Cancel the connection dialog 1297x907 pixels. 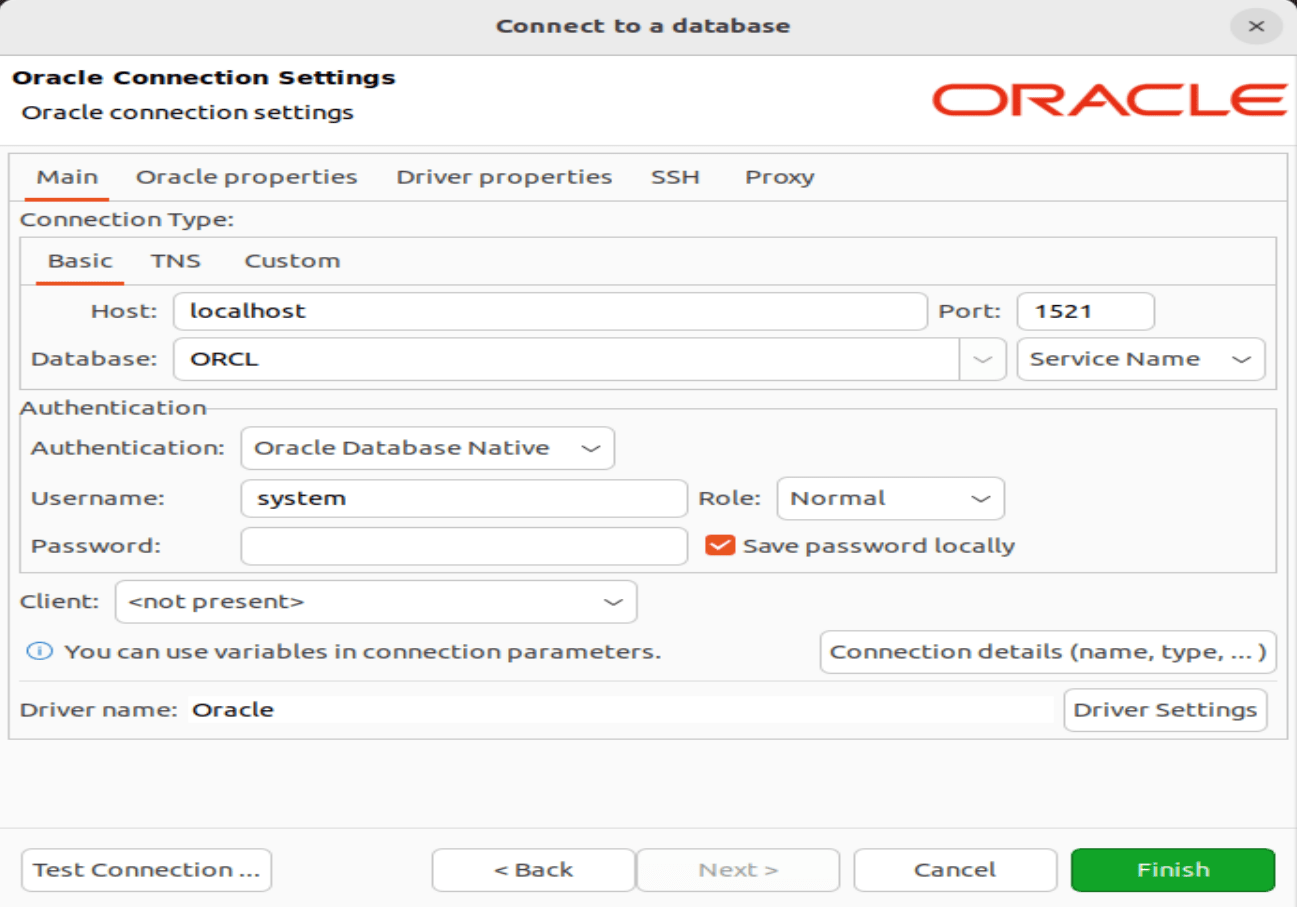(955, 870)
